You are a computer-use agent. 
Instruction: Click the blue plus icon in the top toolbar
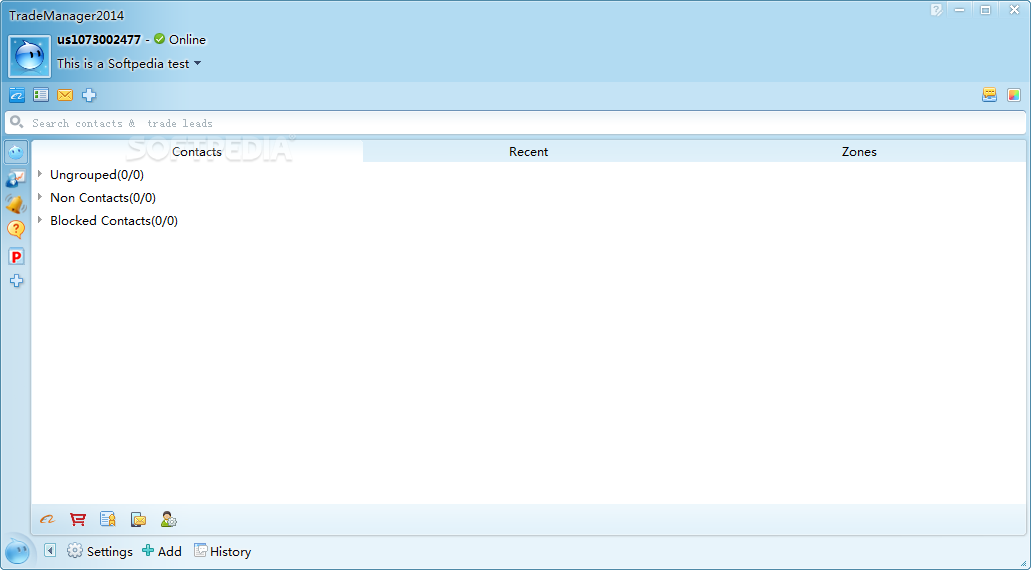89,95
